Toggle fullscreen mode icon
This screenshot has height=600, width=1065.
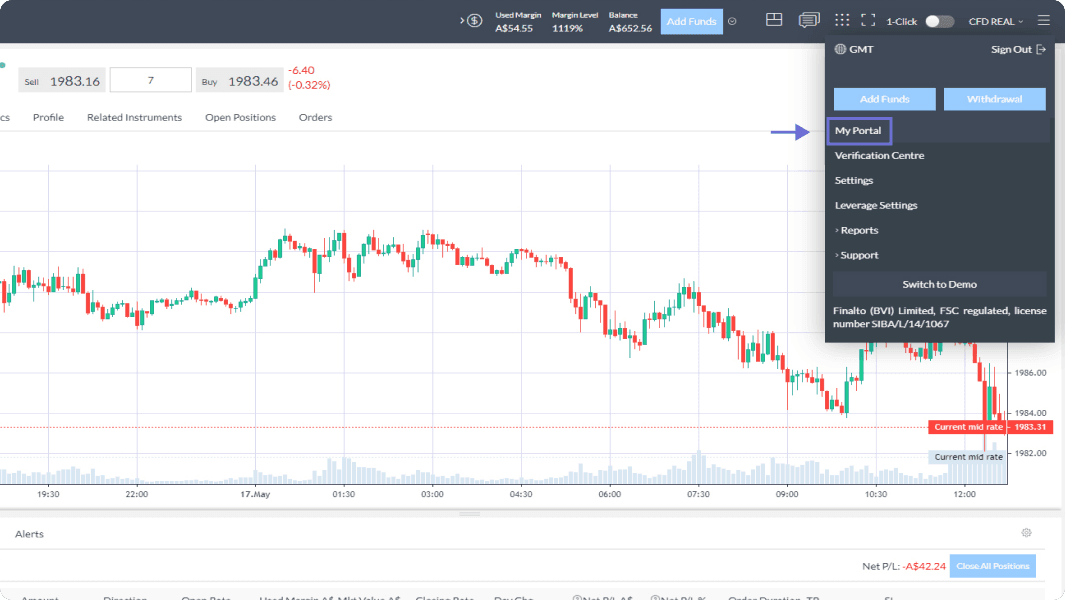coord(868,20)
